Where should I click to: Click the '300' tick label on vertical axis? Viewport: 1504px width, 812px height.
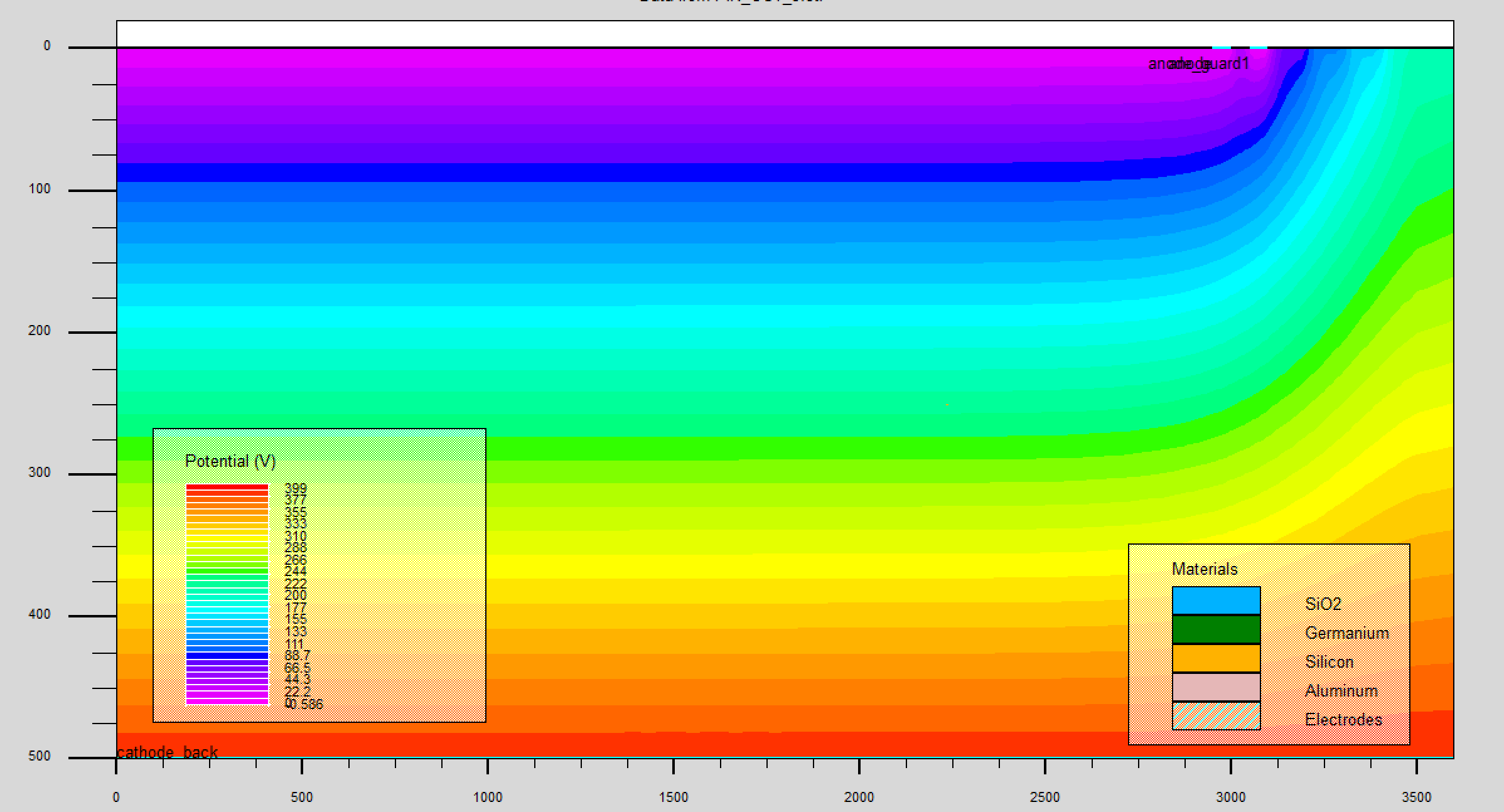pyautogui.click(x=40, y=473)
